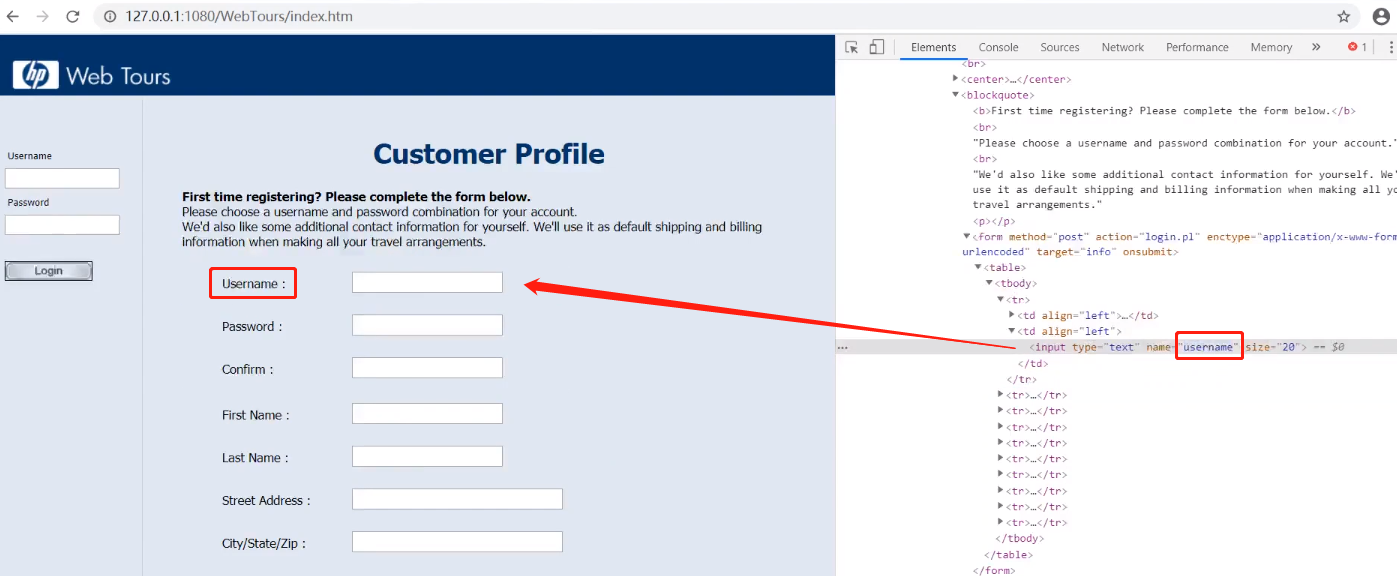The image size is (1397, 576).
Task: Bookmark the page with the star icon
Action: (1344, 17)
